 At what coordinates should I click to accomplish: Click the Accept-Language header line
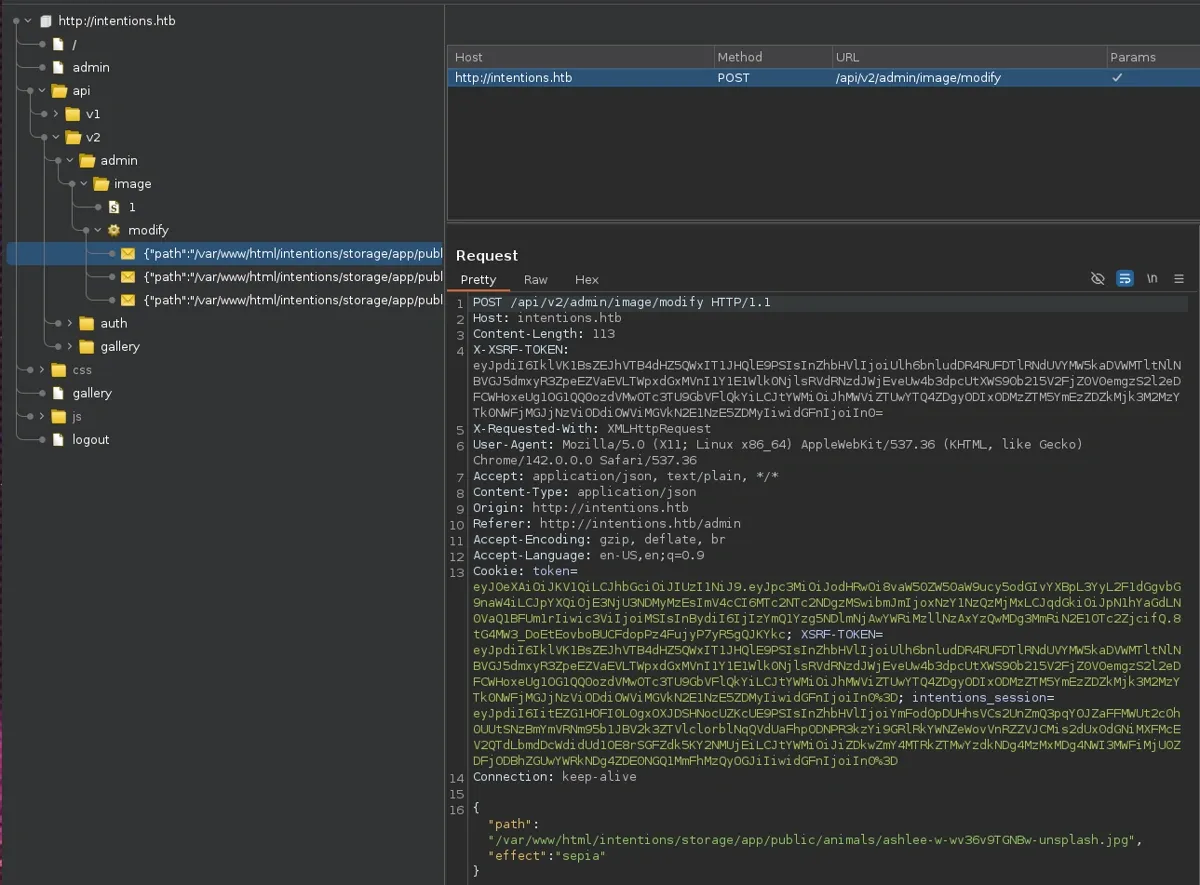pos(589,555)
